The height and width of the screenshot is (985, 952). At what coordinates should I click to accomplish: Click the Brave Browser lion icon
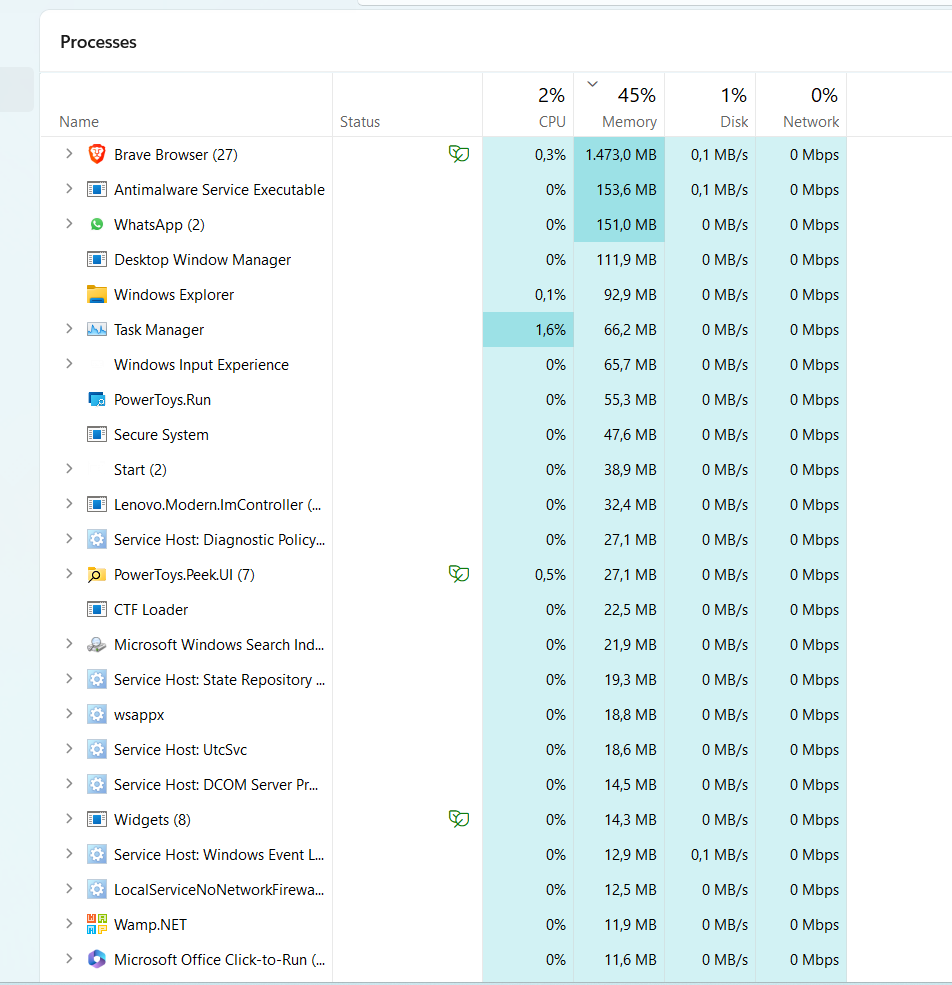click(x=97, y=154)
